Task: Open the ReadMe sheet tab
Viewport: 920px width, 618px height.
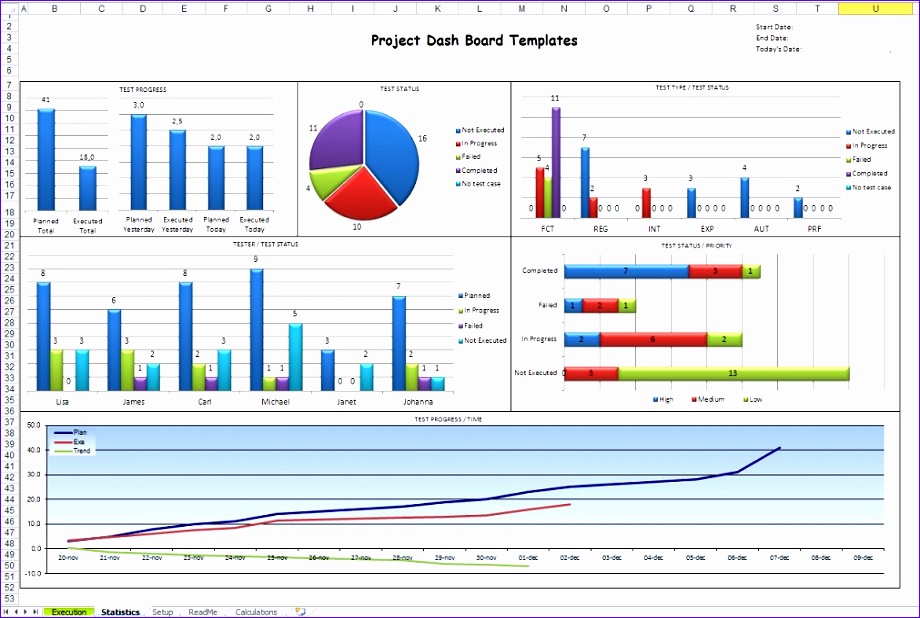Action: pyautogui.click(x=202, y=611)
